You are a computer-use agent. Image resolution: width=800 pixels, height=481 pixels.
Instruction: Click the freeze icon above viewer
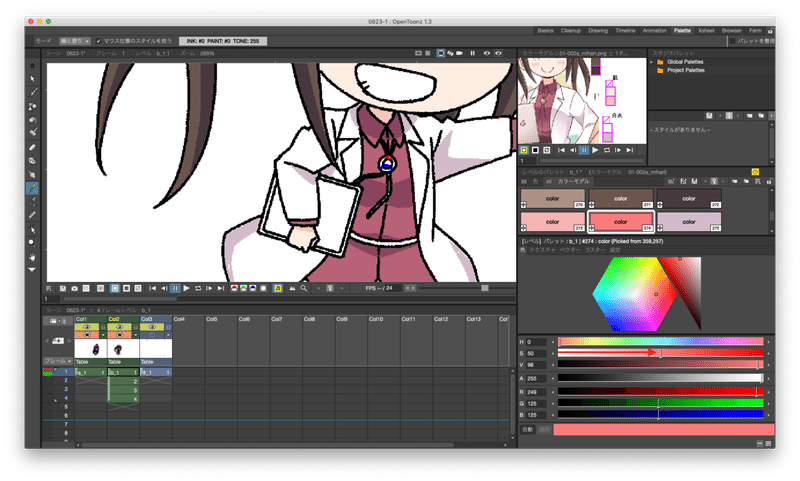pyautogui.click(x=472, y=53)
